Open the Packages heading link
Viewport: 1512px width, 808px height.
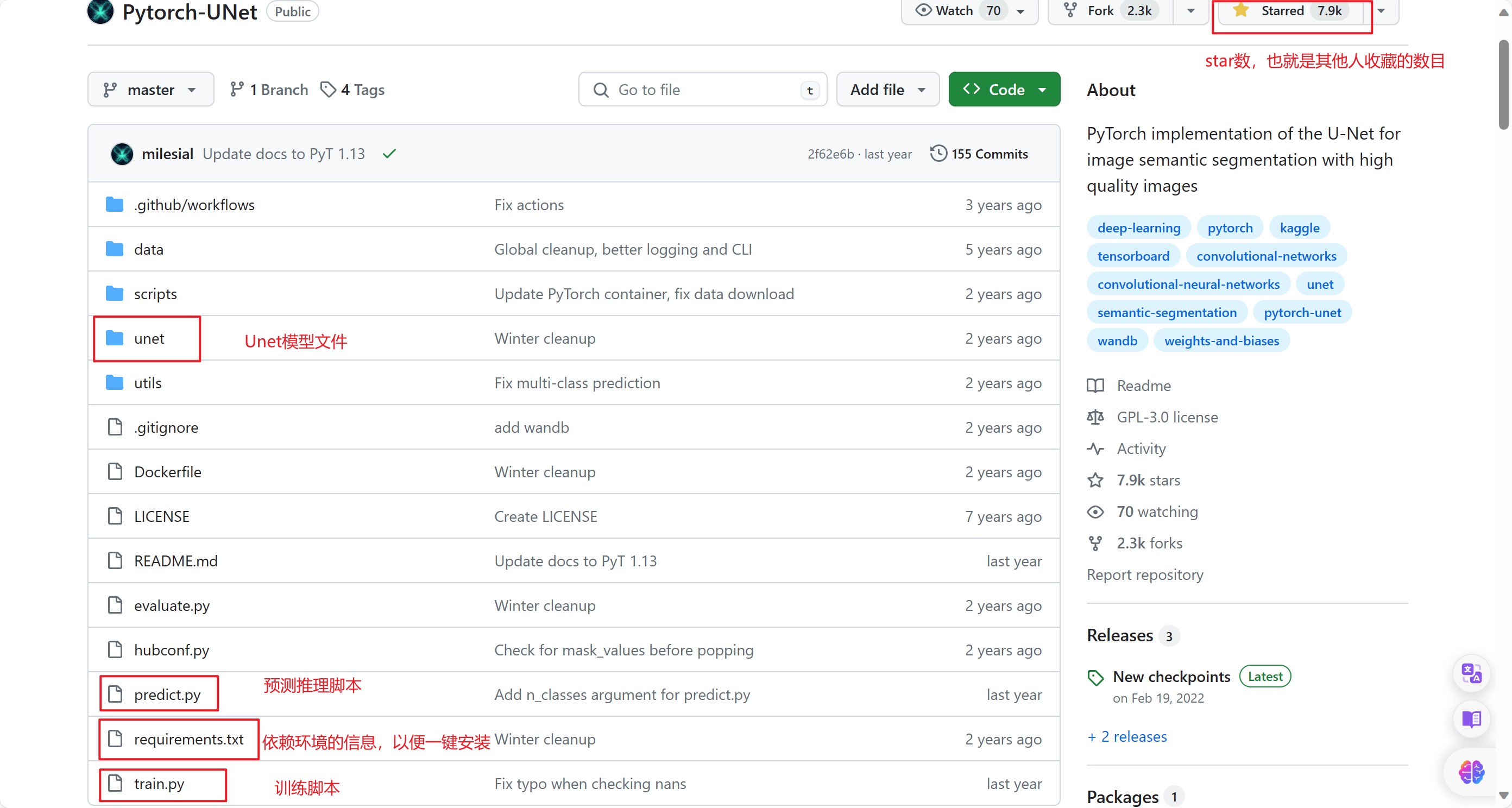tap(1122, 797)
